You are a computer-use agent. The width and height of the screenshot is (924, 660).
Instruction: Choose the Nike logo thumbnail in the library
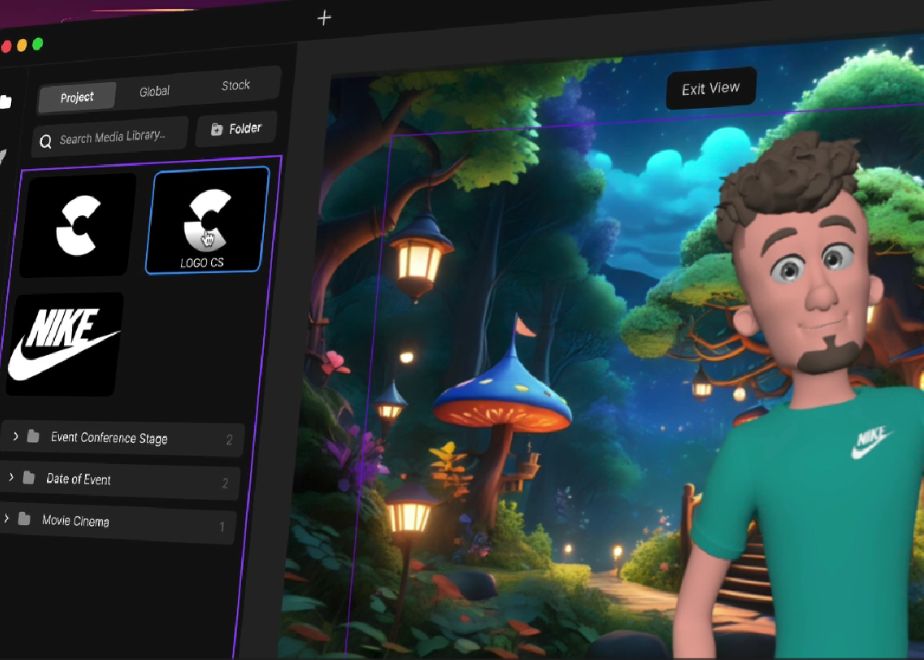point(64,343)
